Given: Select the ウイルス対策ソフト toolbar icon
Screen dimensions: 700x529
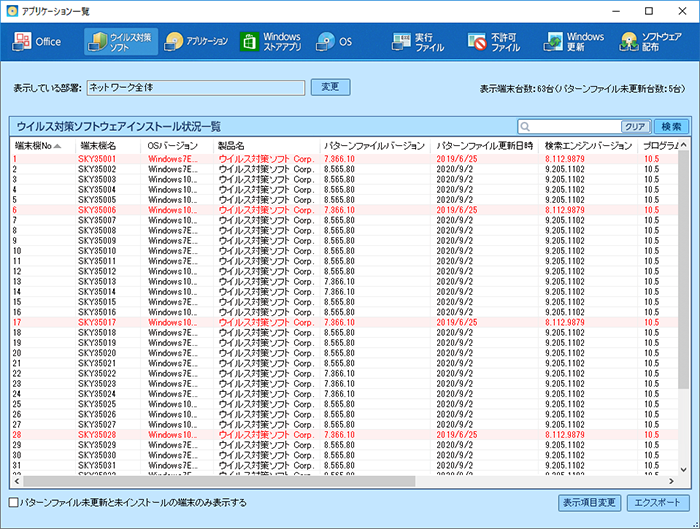Looking at the screenshot, I should click(x=121, y=42).
